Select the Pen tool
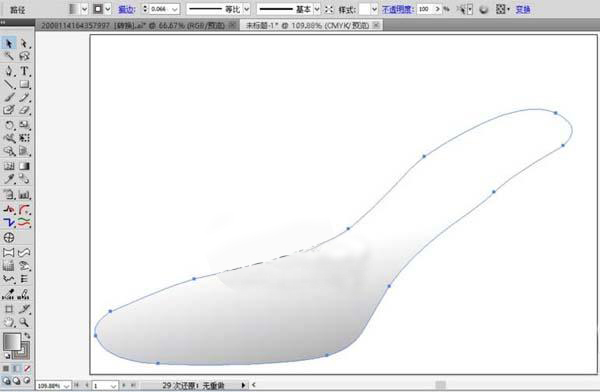This screenshot has height=392, width=600. coord(9,71)
